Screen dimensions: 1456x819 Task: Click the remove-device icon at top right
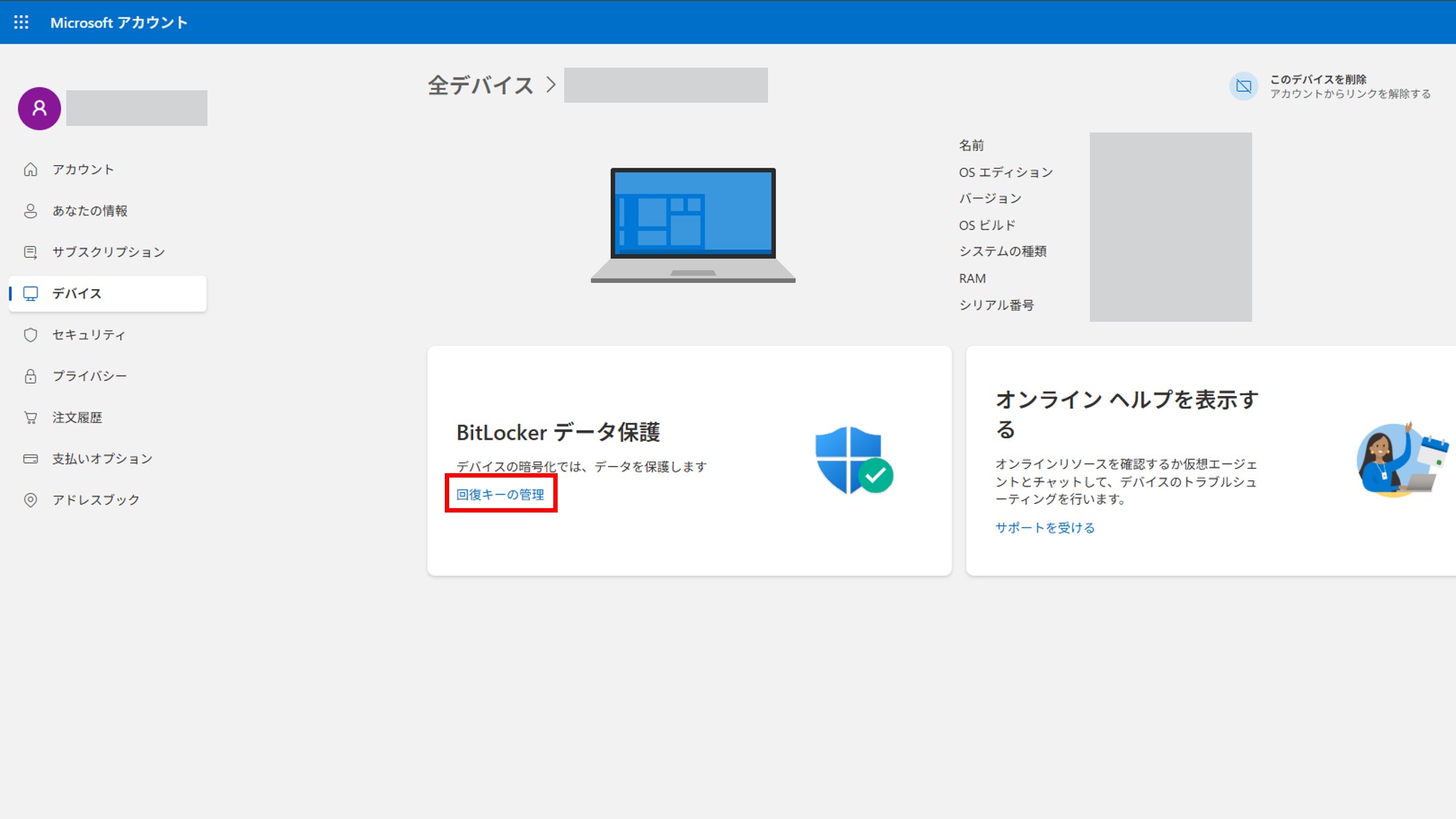1244,87
